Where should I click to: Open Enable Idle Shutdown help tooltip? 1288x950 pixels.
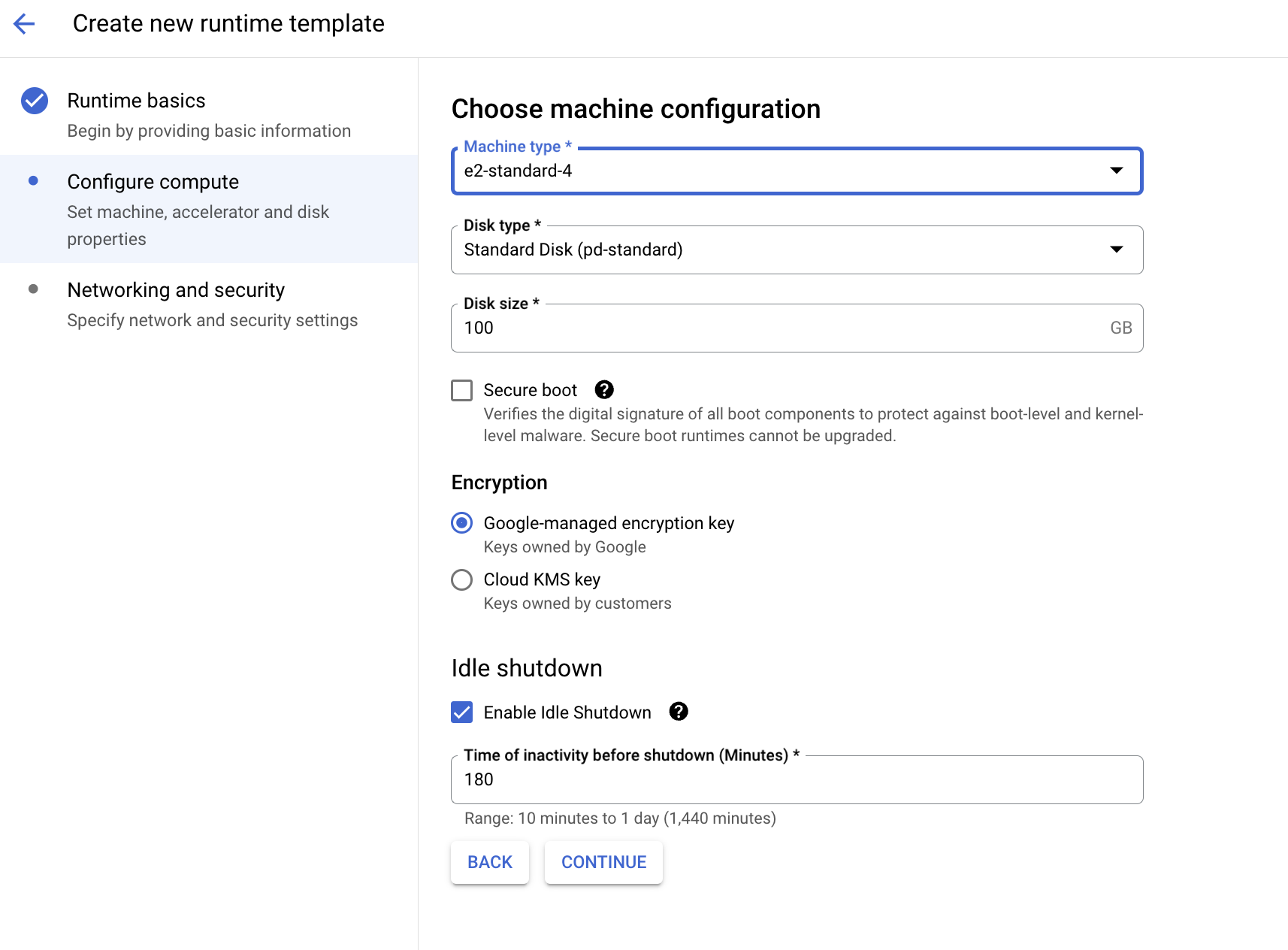click(678, 712)
